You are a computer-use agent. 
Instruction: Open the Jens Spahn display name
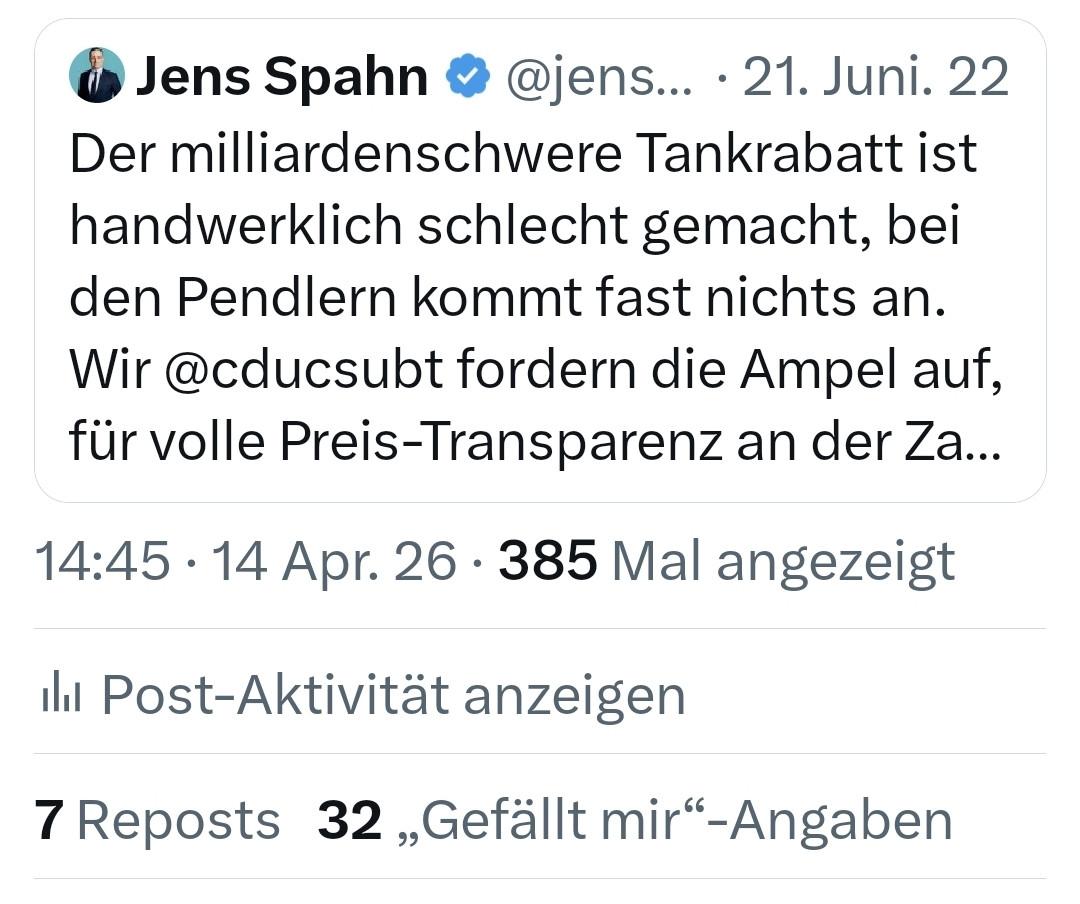point(282,76)
